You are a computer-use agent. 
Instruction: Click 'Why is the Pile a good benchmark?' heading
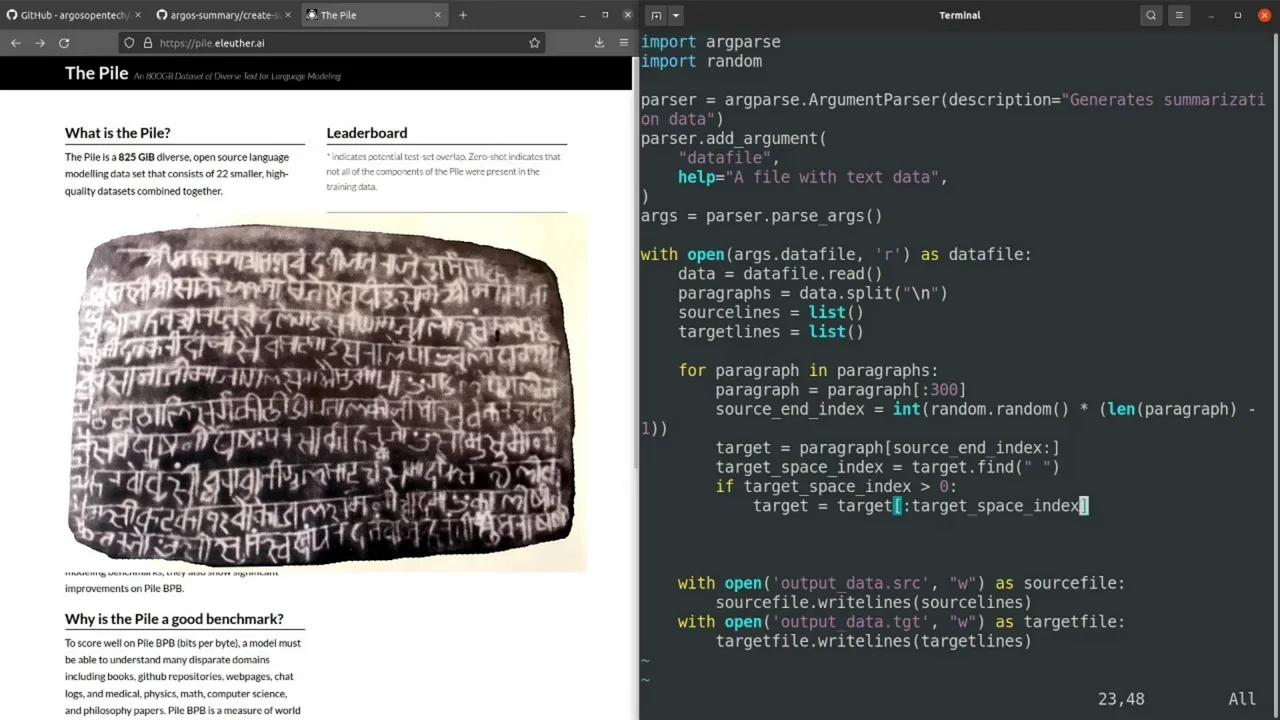coord(174,619)
